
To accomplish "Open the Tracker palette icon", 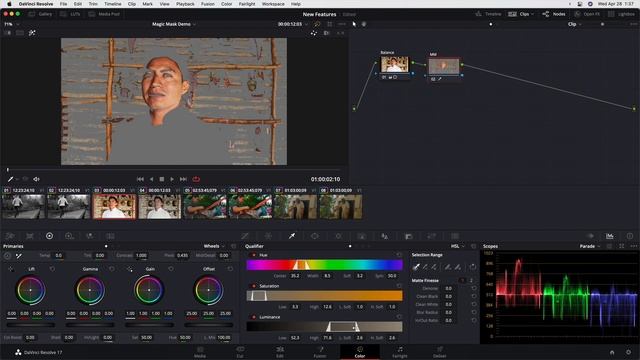I will pos(338,236).
